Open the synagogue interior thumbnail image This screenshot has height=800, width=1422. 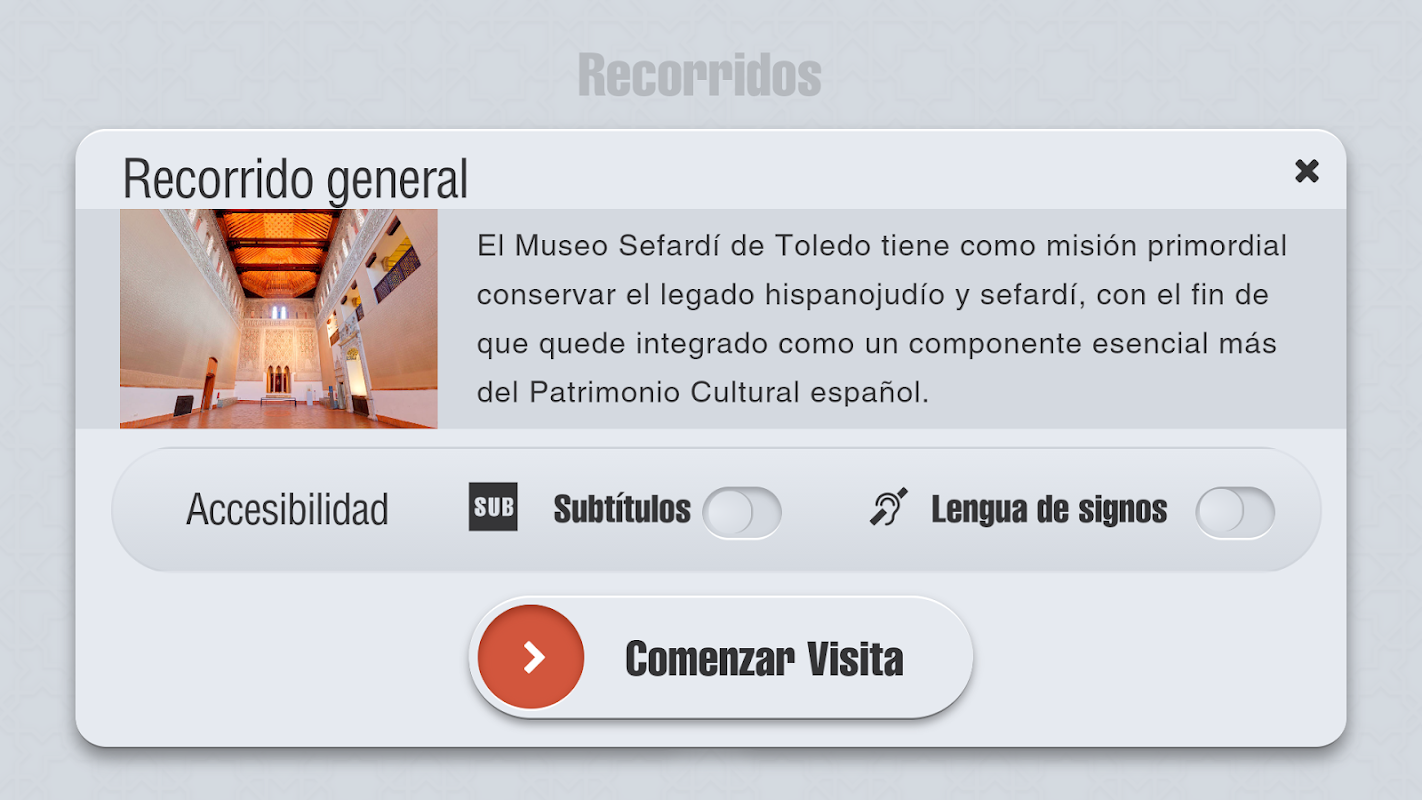[279, 318]
